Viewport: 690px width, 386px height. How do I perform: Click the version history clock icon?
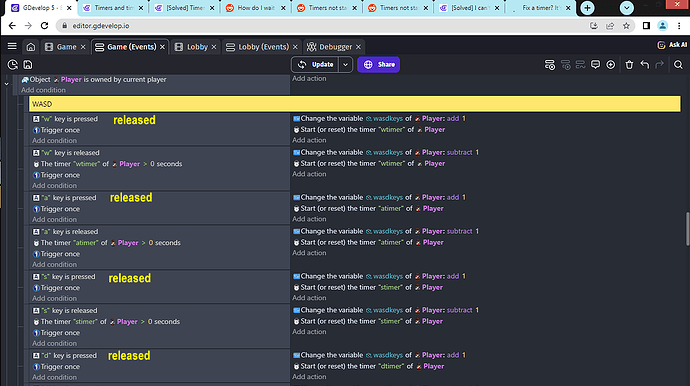[x=13, y=65]
